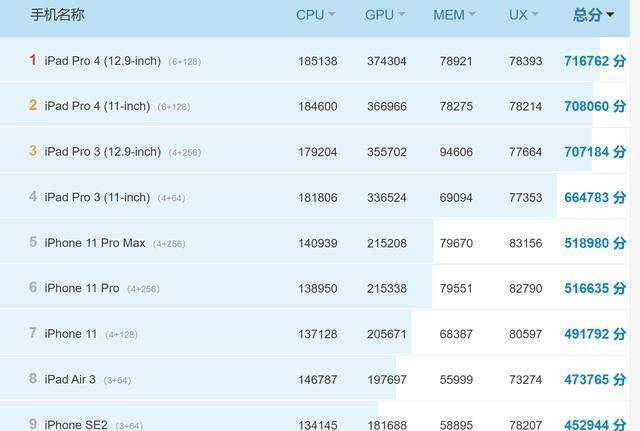Open iPhone 11 Pro Max entry
640x431 pixels.
tap(95, 243)
